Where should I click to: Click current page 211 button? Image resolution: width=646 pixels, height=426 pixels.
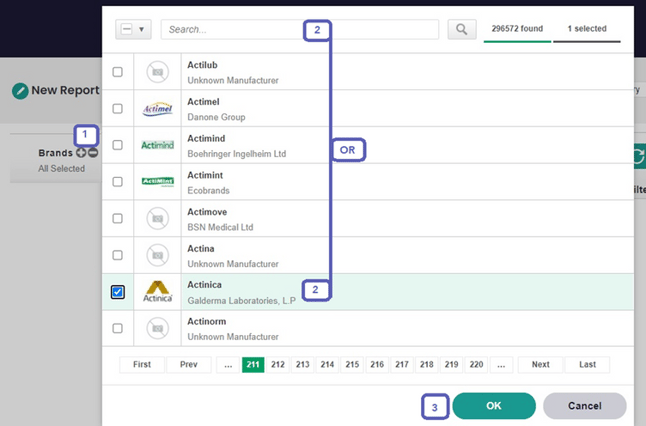pyautogui.click(x=253, y=365)
